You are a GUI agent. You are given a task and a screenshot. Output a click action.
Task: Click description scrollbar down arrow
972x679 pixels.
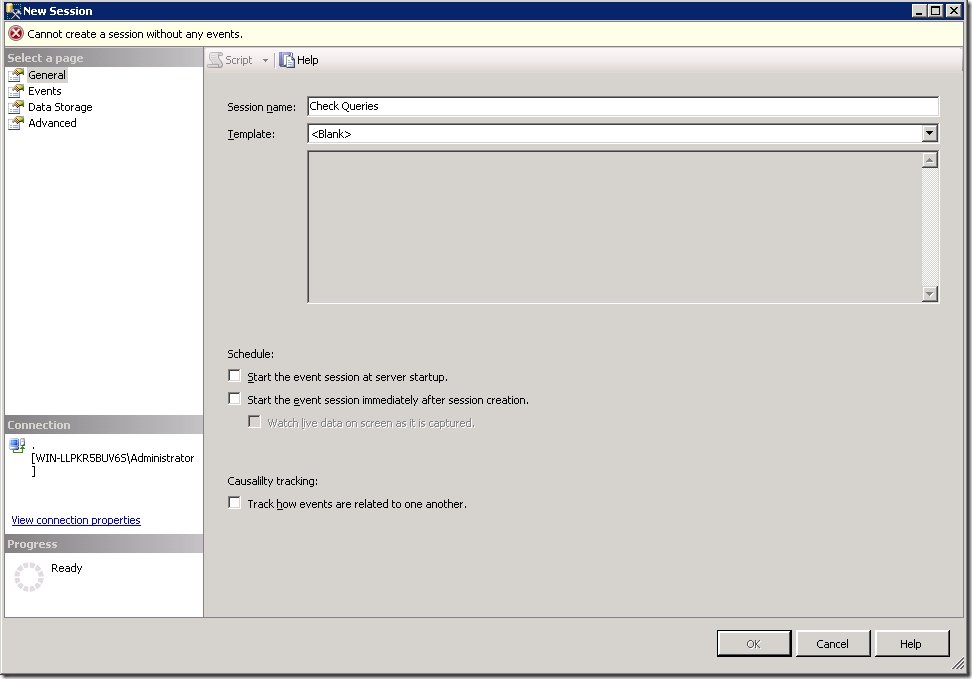pos(929,294)
